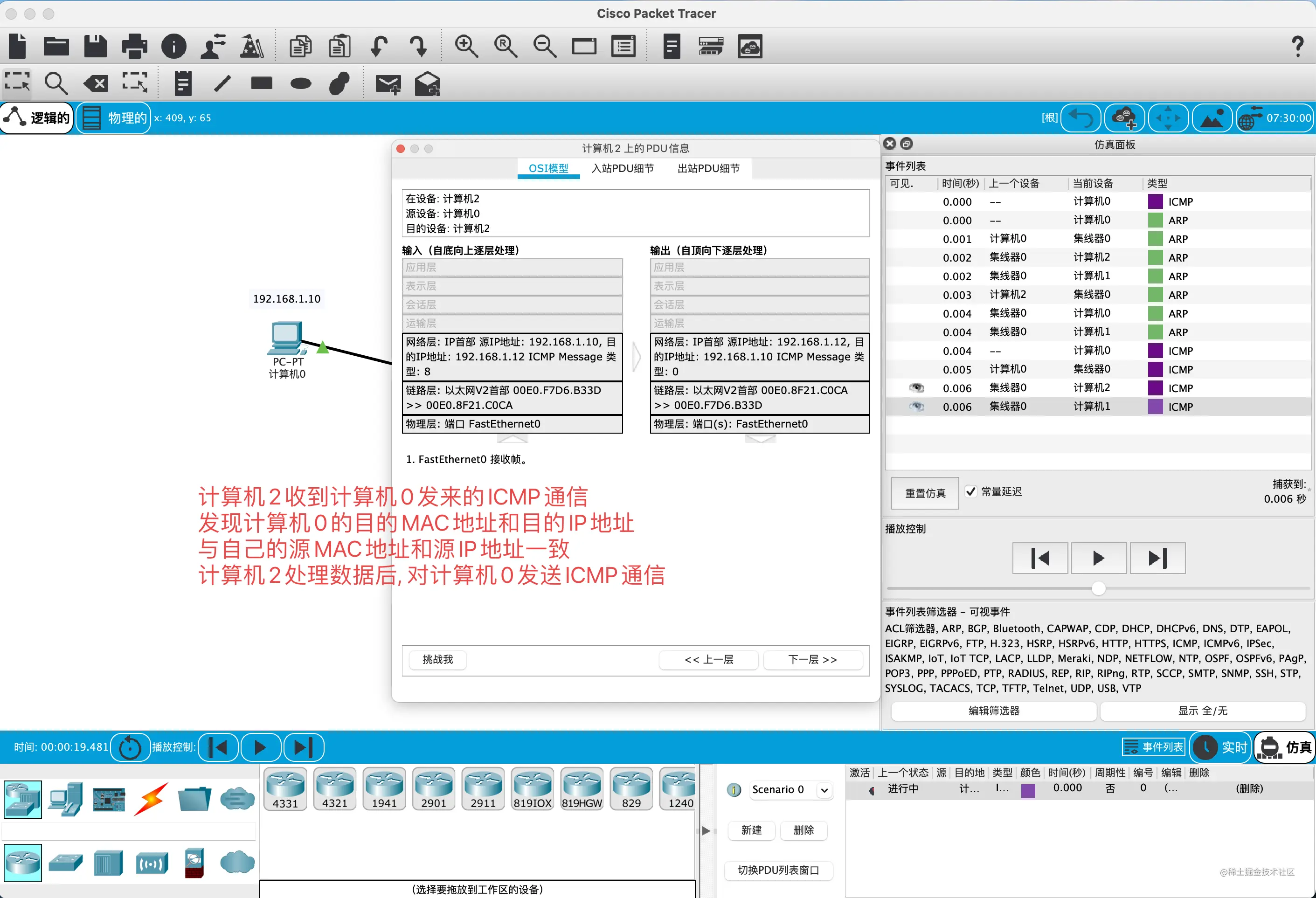Expand the output layers arrow under 物理层
1316x898 pixels.
(760, 439)
